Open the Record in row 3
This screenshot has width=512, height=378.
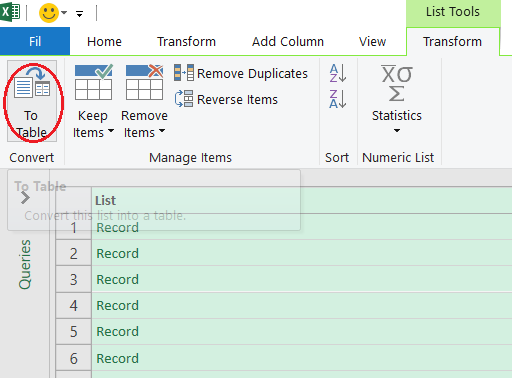(117, 280)
